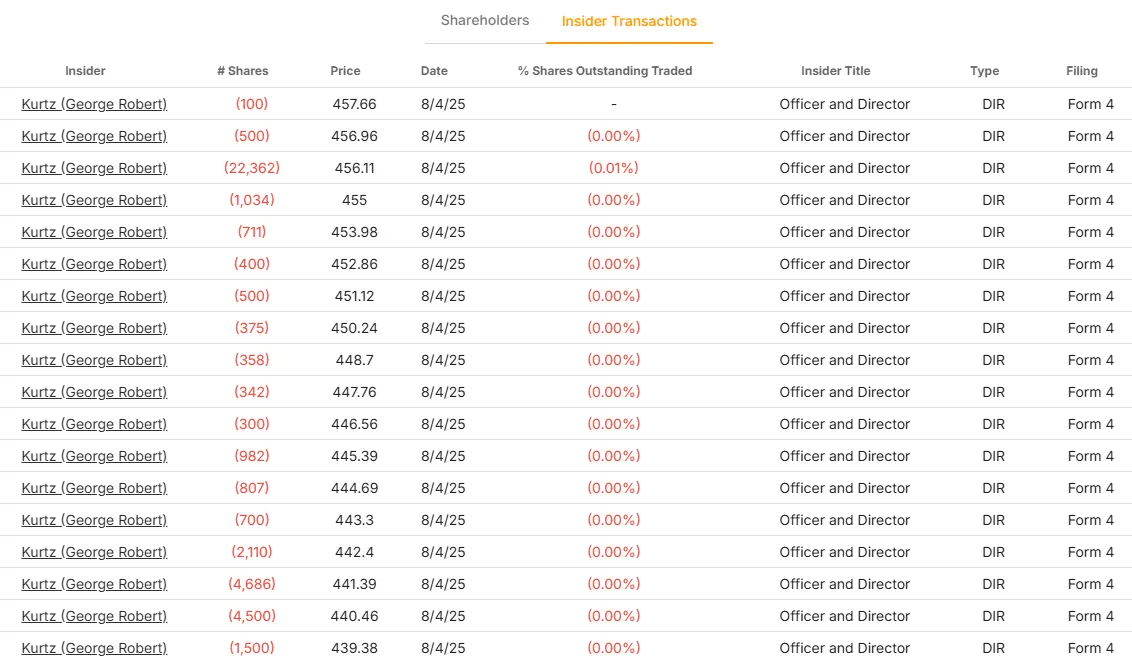
Task: Select the Insider Transactions tab
Action: [x=629, y=20]
